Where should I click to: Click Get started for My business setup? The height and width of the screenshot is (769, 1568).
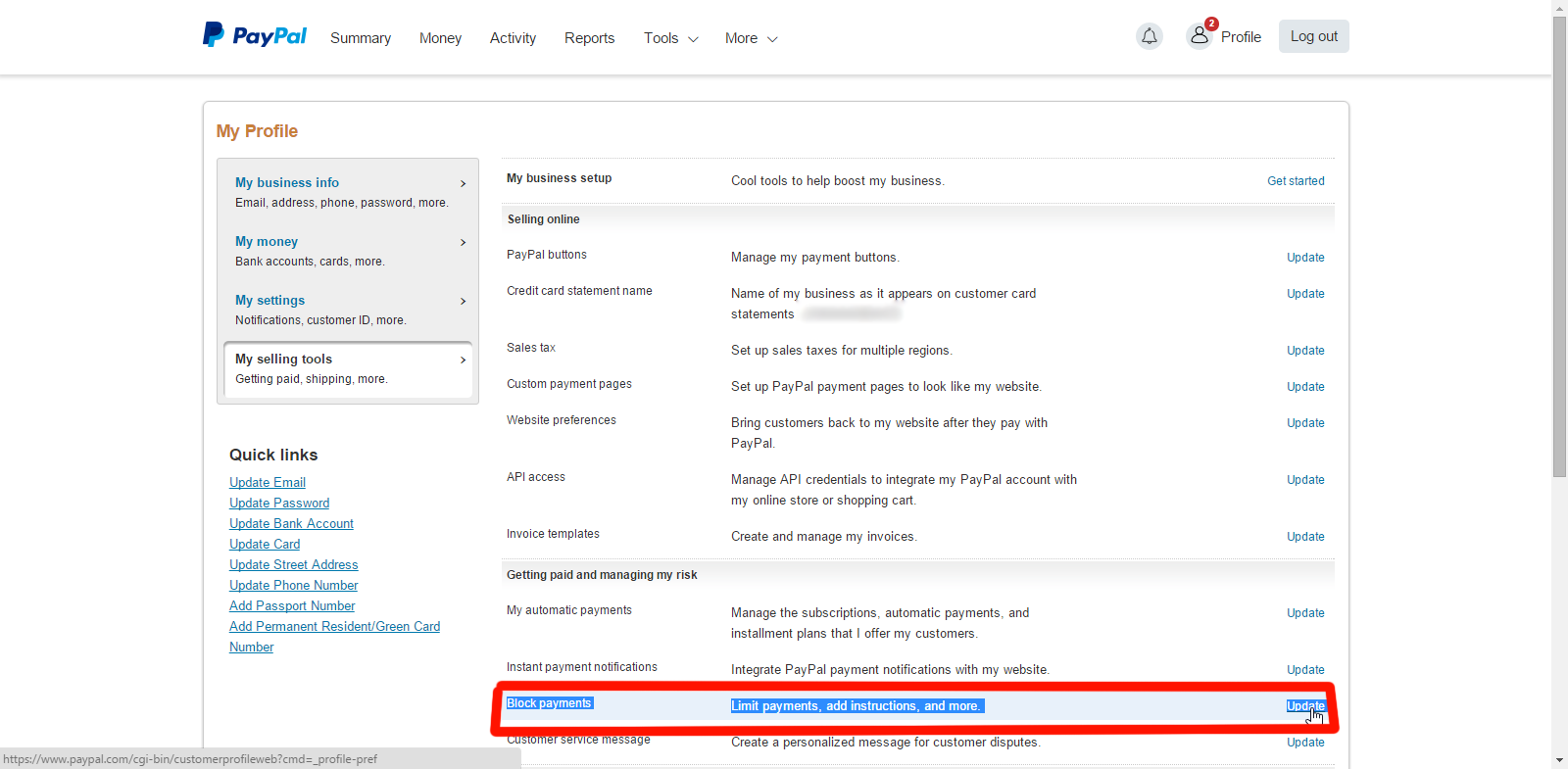pos(1296,181)
